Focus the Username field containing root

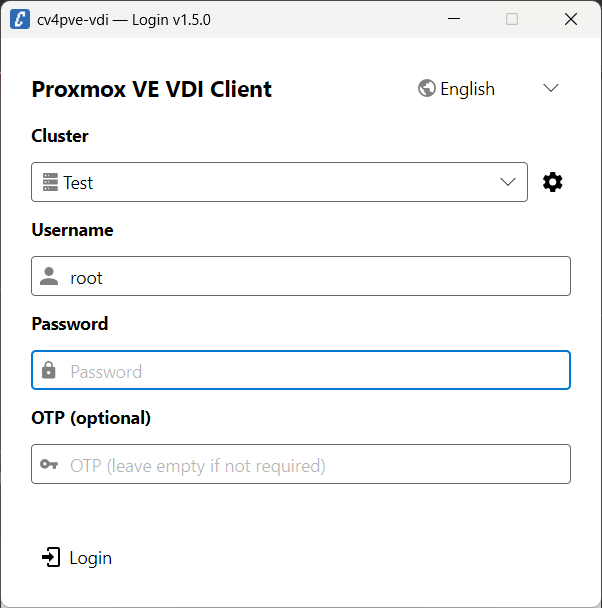301,276
